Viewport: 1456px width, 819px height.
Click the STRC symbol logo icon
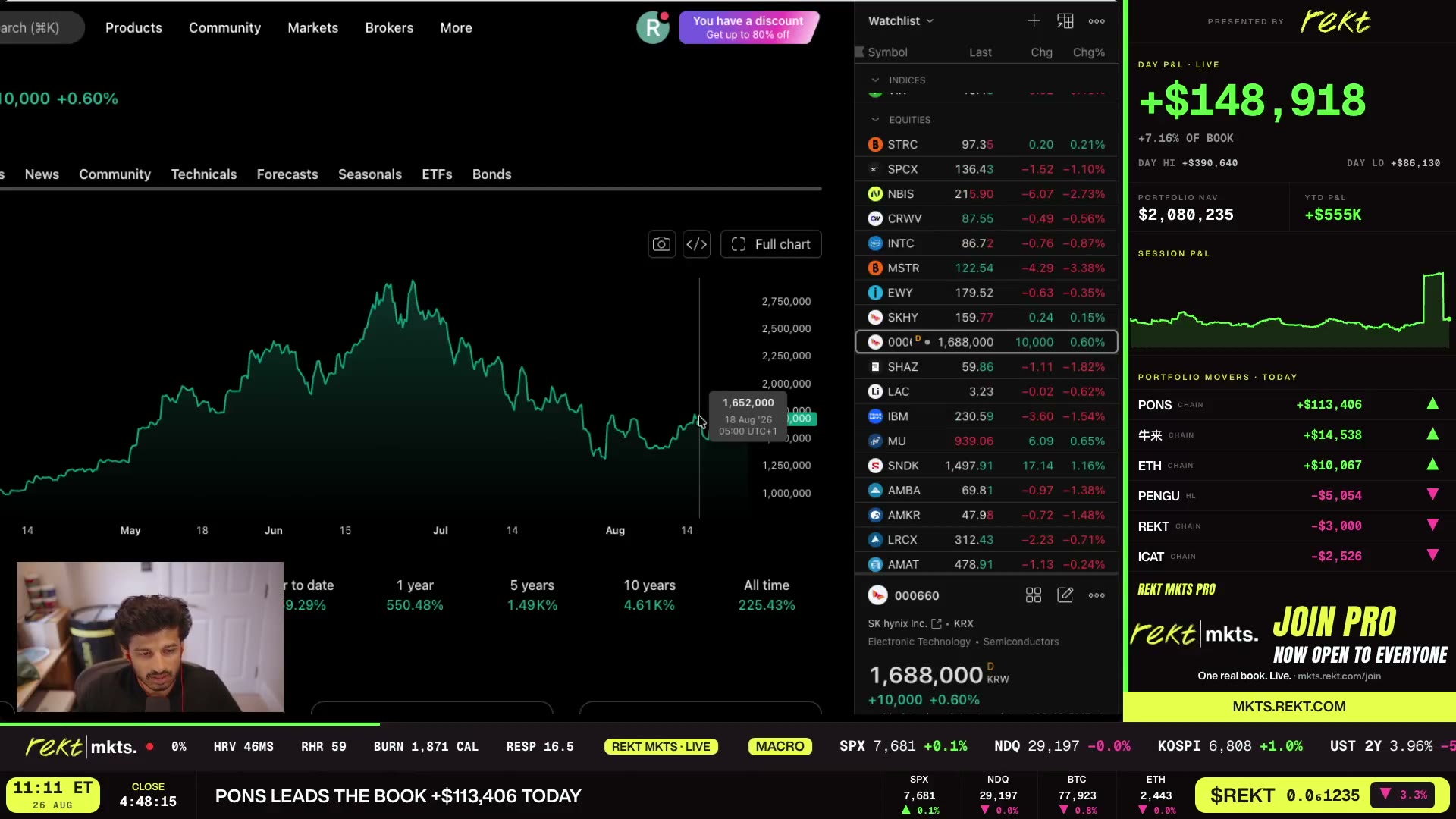(875, 144)
